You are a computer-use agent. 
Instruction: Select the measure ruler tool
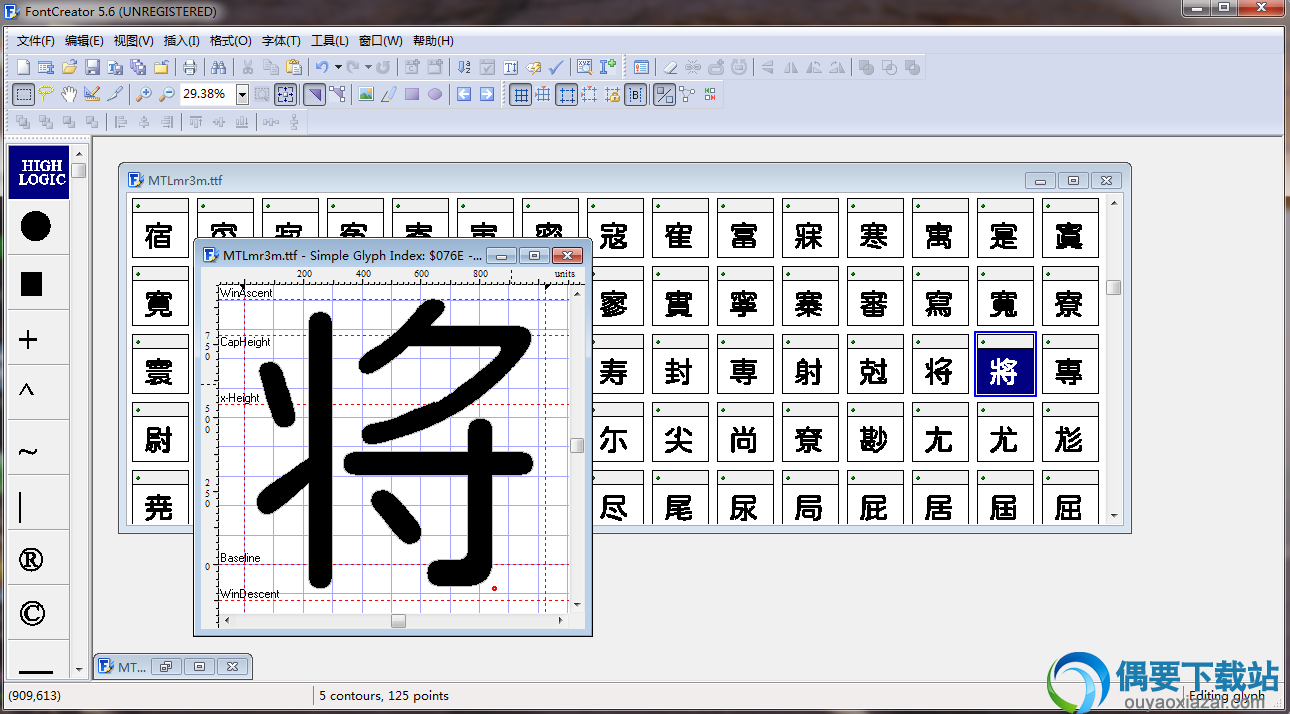point(92,94)
